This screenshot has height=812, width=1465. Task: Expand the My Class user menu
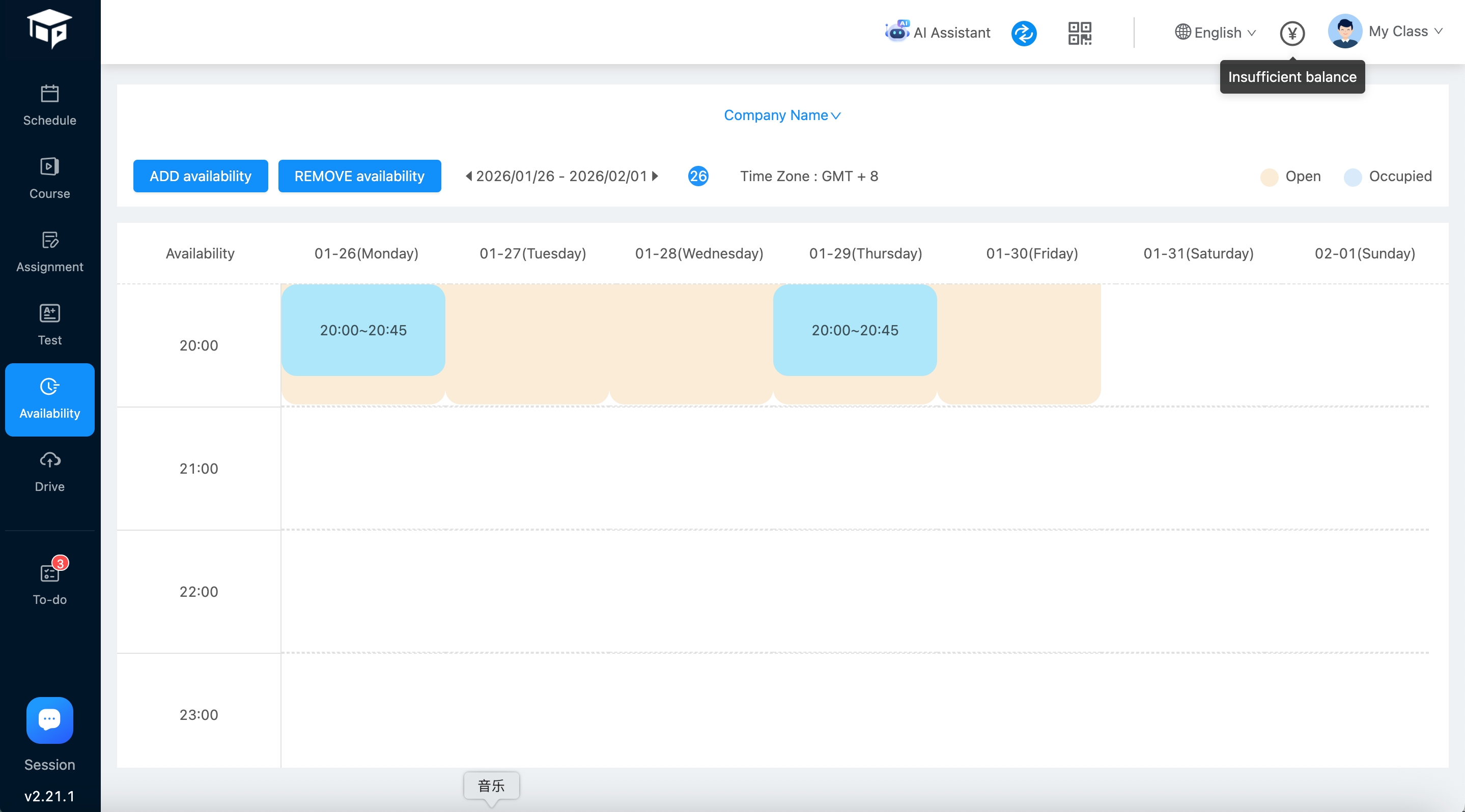1386,31
